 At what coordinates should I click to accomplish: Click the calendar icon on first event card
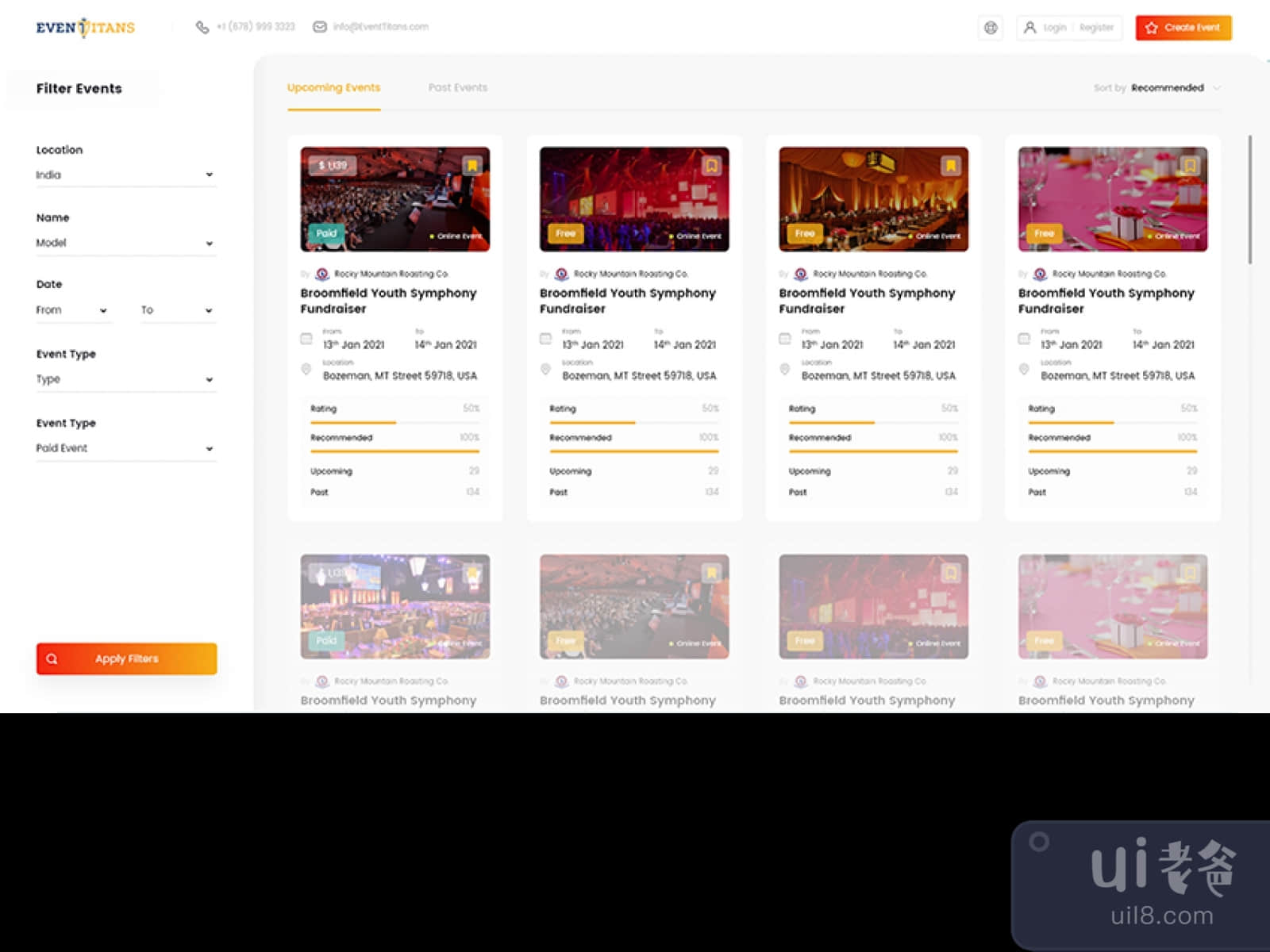[x=306, y=339]
